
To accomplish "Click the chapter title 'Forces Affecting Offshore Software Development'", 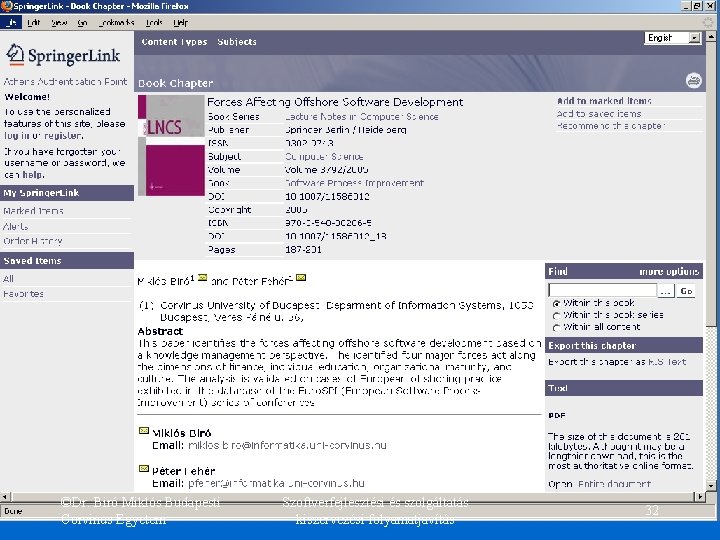I will click(335, 102).
